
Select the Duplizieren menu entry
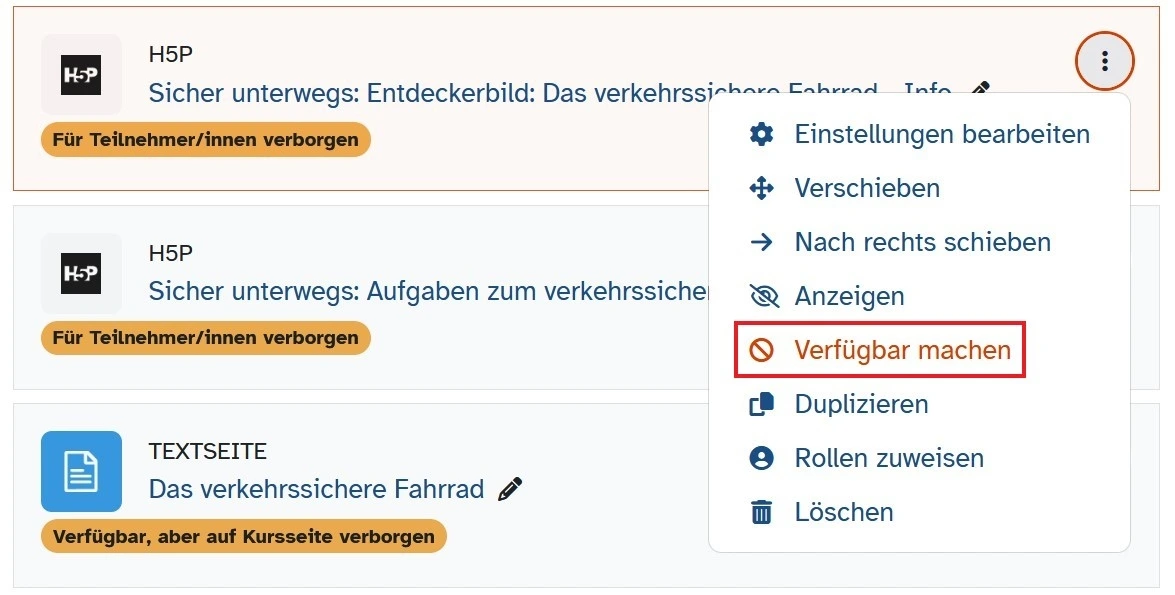[x=861, y=404]
